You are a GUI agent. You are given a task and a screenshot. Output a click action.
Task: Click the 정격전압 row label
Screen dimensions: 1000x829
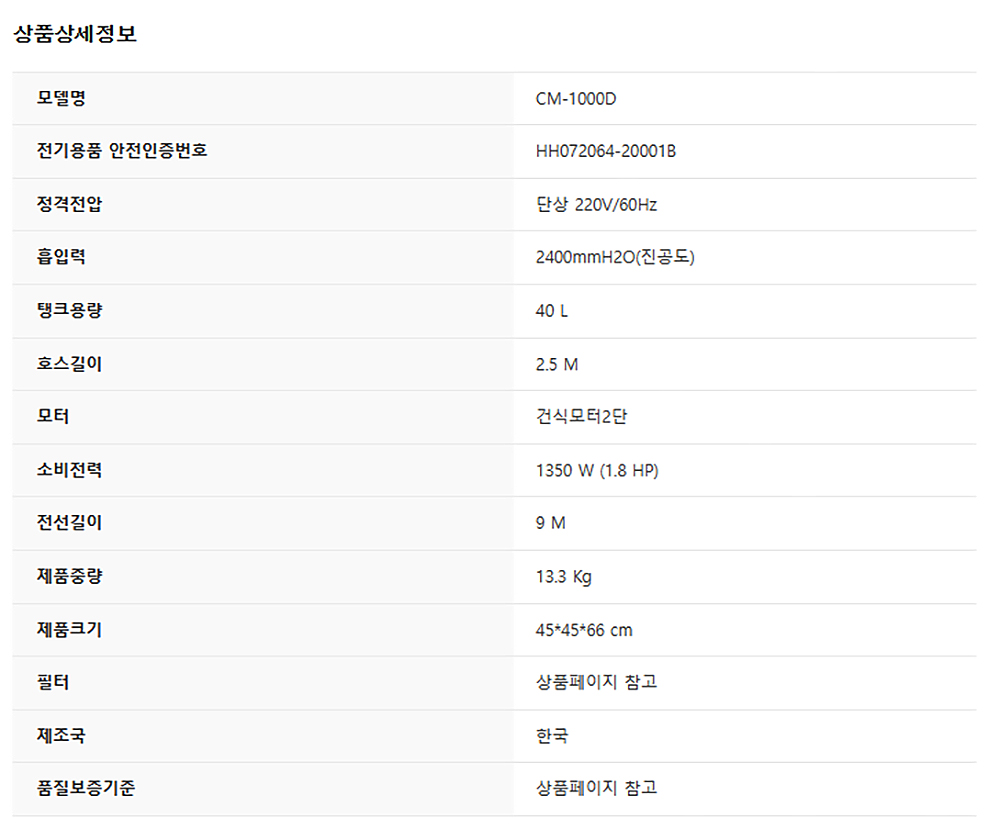69,205
